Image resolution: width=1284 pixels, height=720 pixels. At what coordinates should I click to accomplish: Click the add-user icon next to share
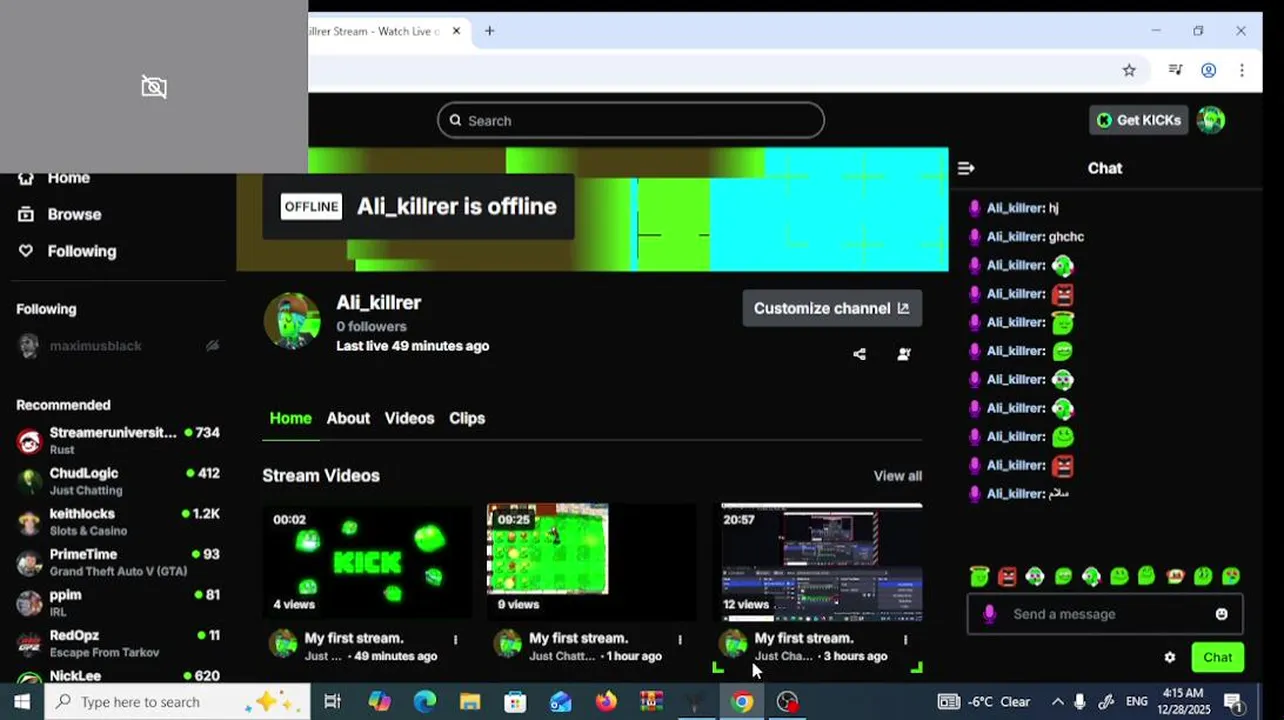click(904, 354)
